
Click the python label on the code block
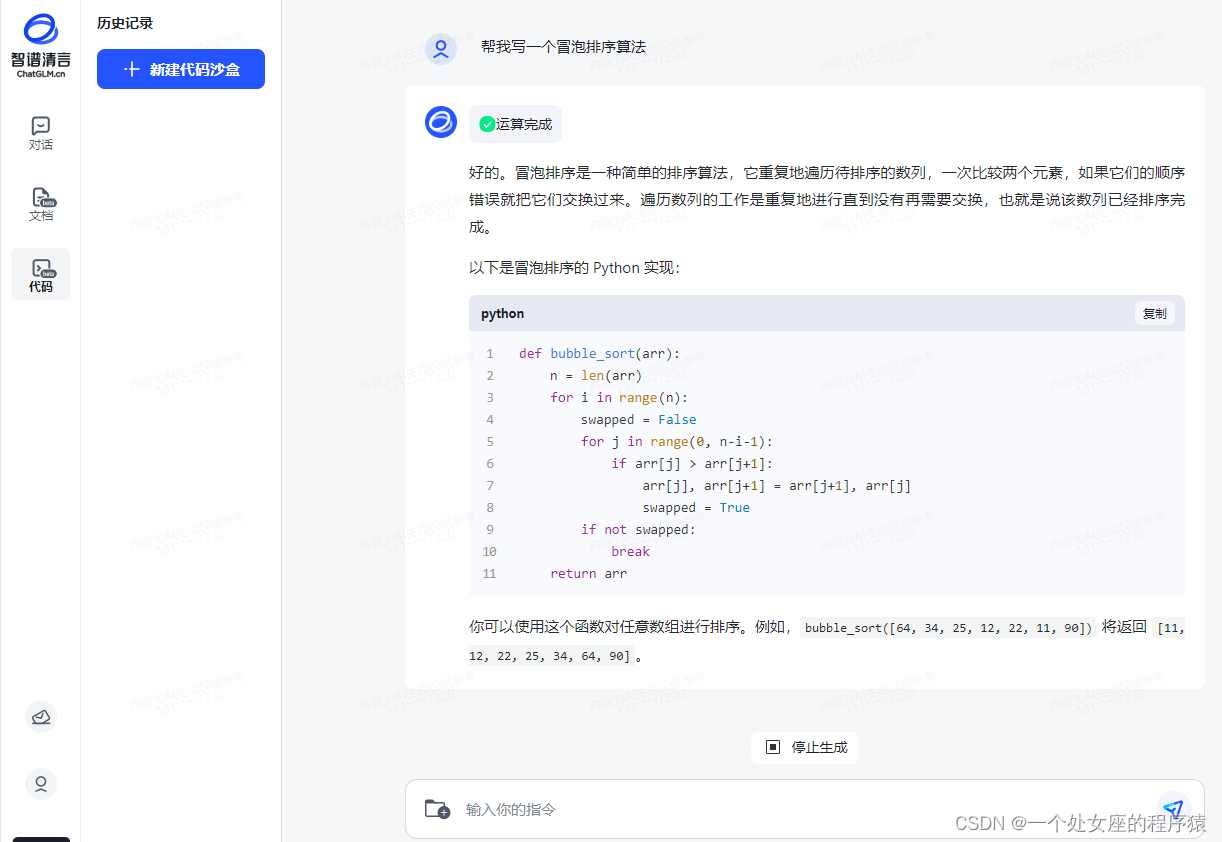point(502,314)
